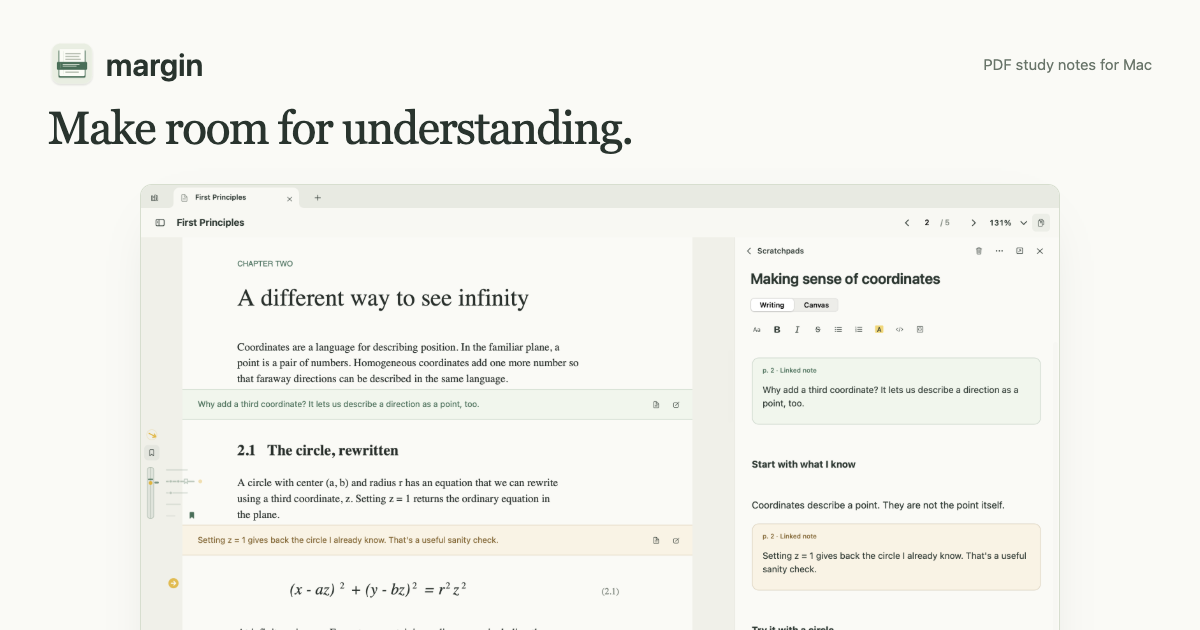Open the orange linked note card in scratchpad
This screenshot has width=1200, height=630.
pos(896,557)
